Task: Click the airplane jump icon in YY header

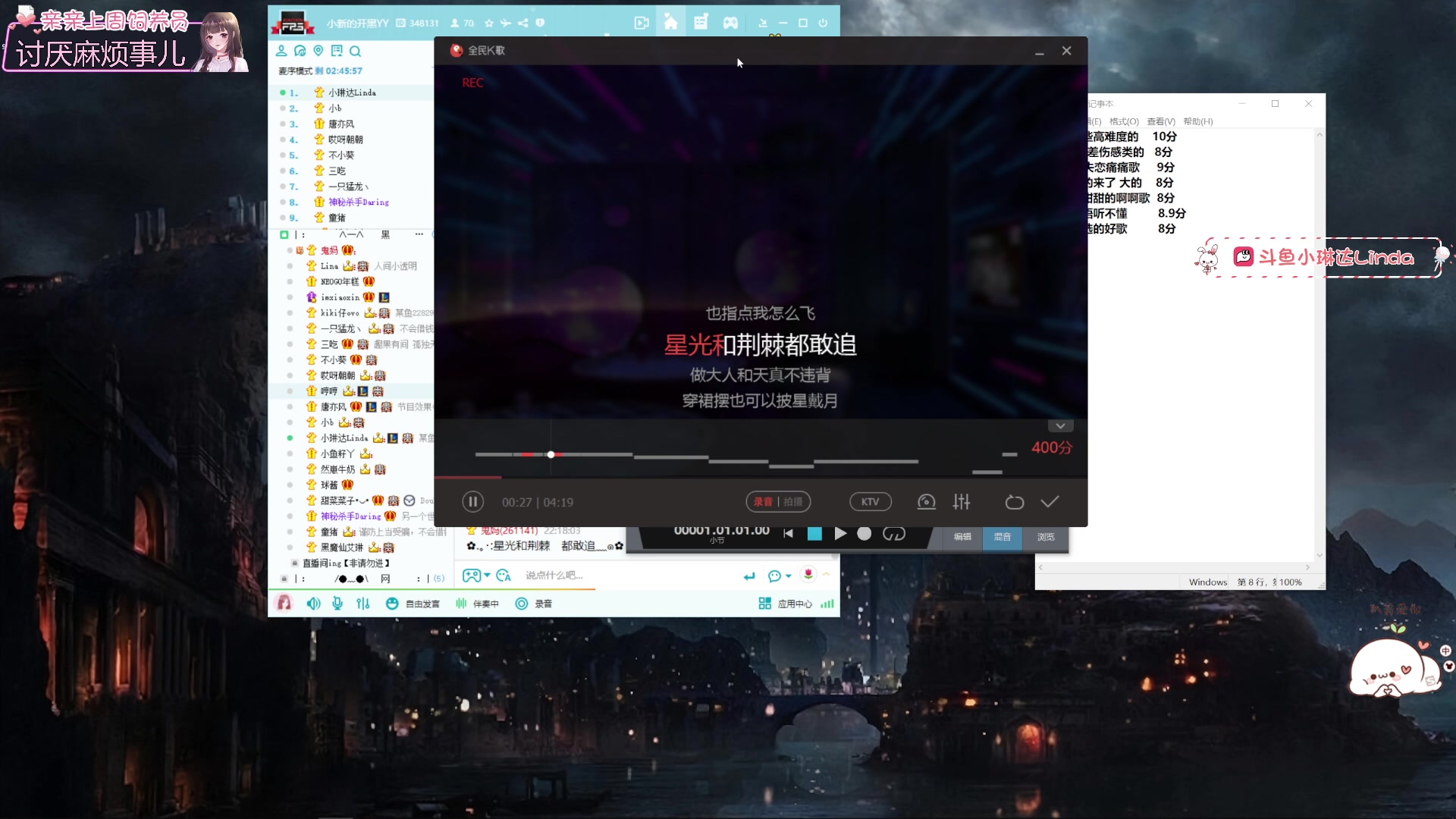Action: point(506,24)
